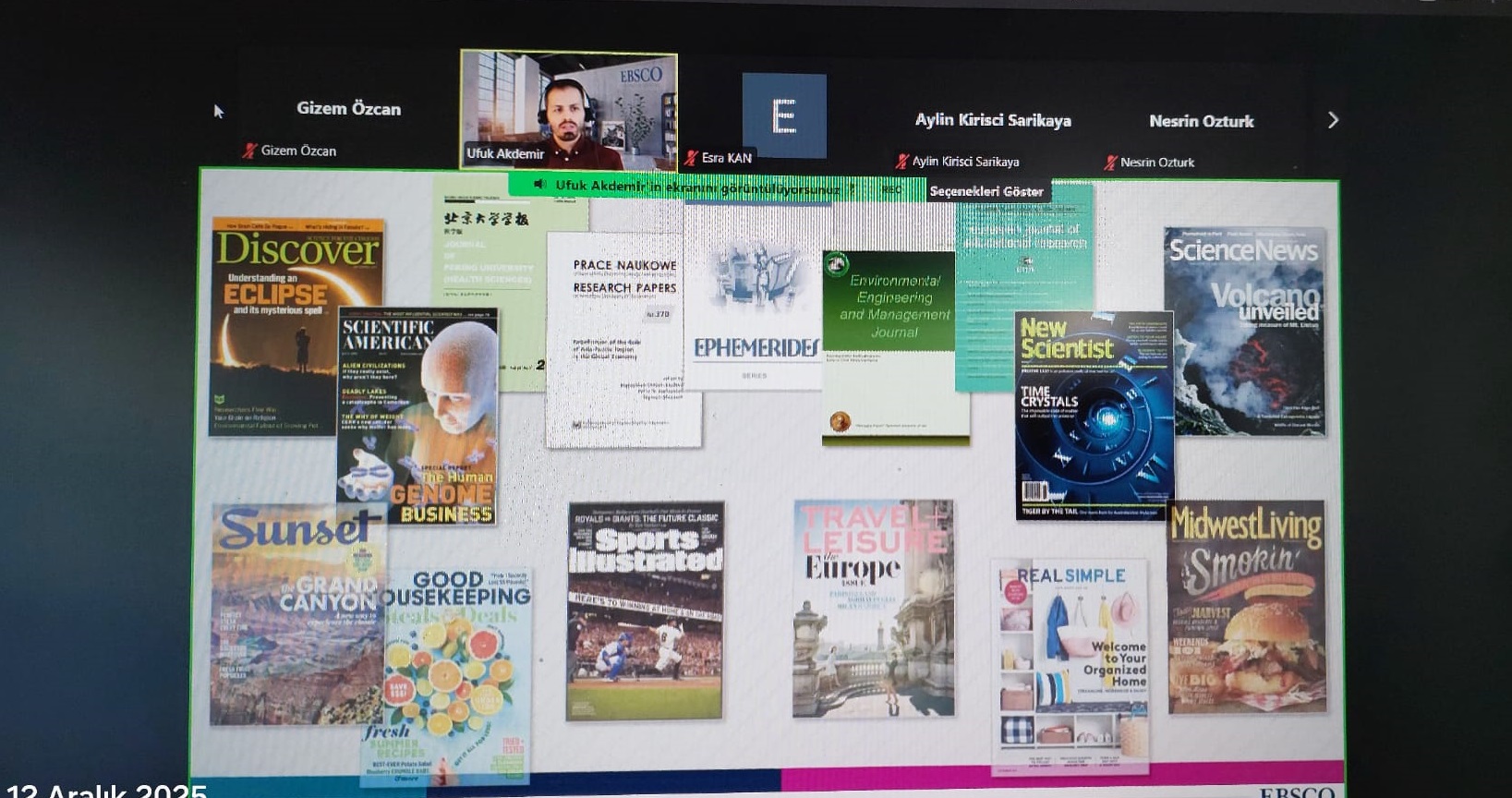Select the Gizem Özcan participant tile

coord(348,109)
